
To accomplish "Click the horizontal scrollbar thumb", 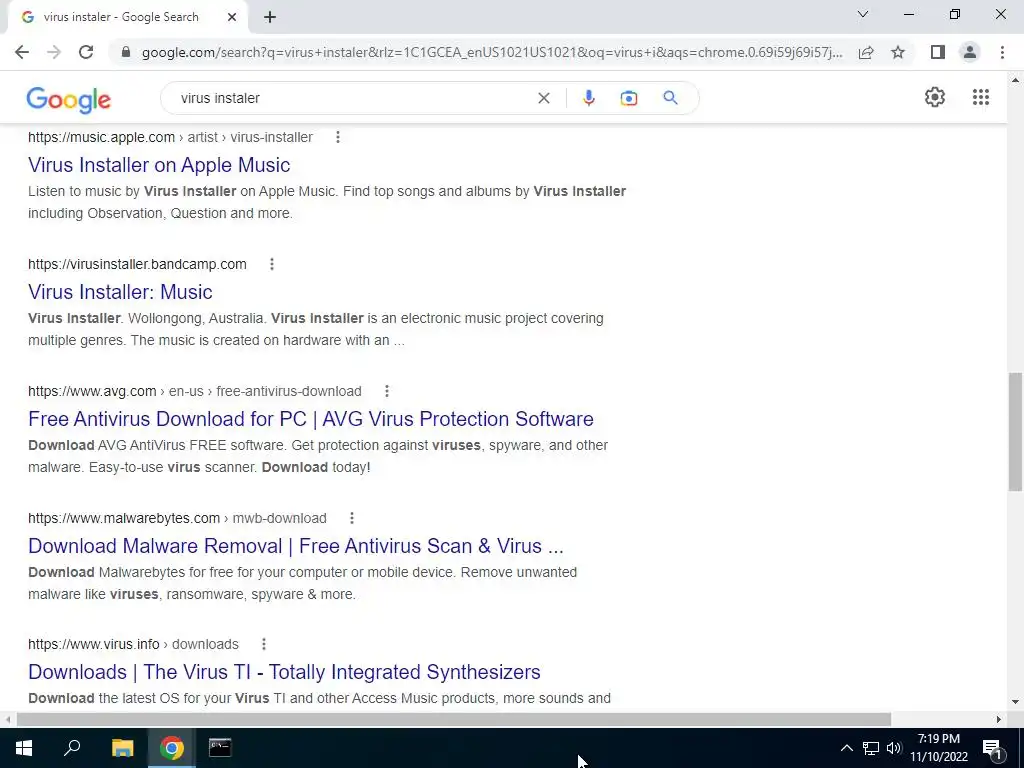I will (x=454, y=719).
